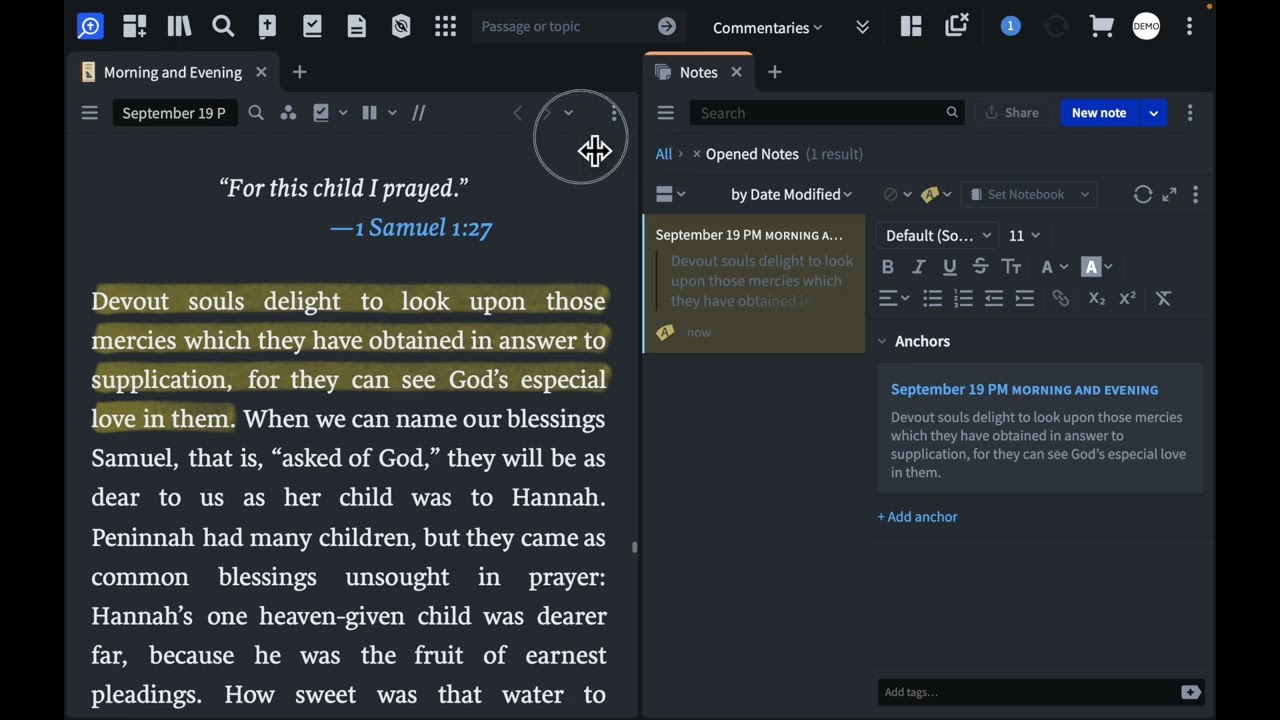Screen dimensions: 1280x720
Task: Click the Add anchor link
Action: pyautogui.click(x=917, y=517)
